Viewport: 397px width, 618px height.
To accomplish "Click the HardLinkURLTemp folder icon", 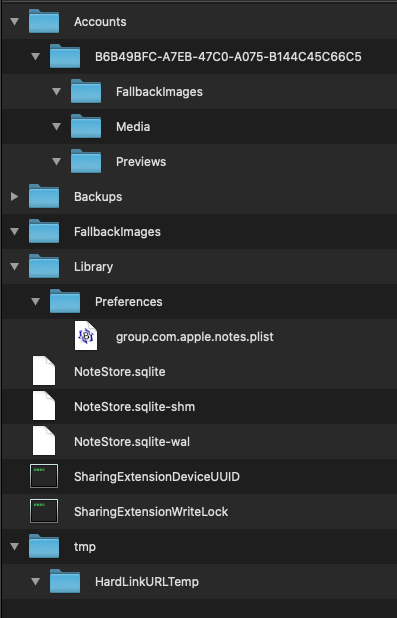I will click(x=65, y=581).
